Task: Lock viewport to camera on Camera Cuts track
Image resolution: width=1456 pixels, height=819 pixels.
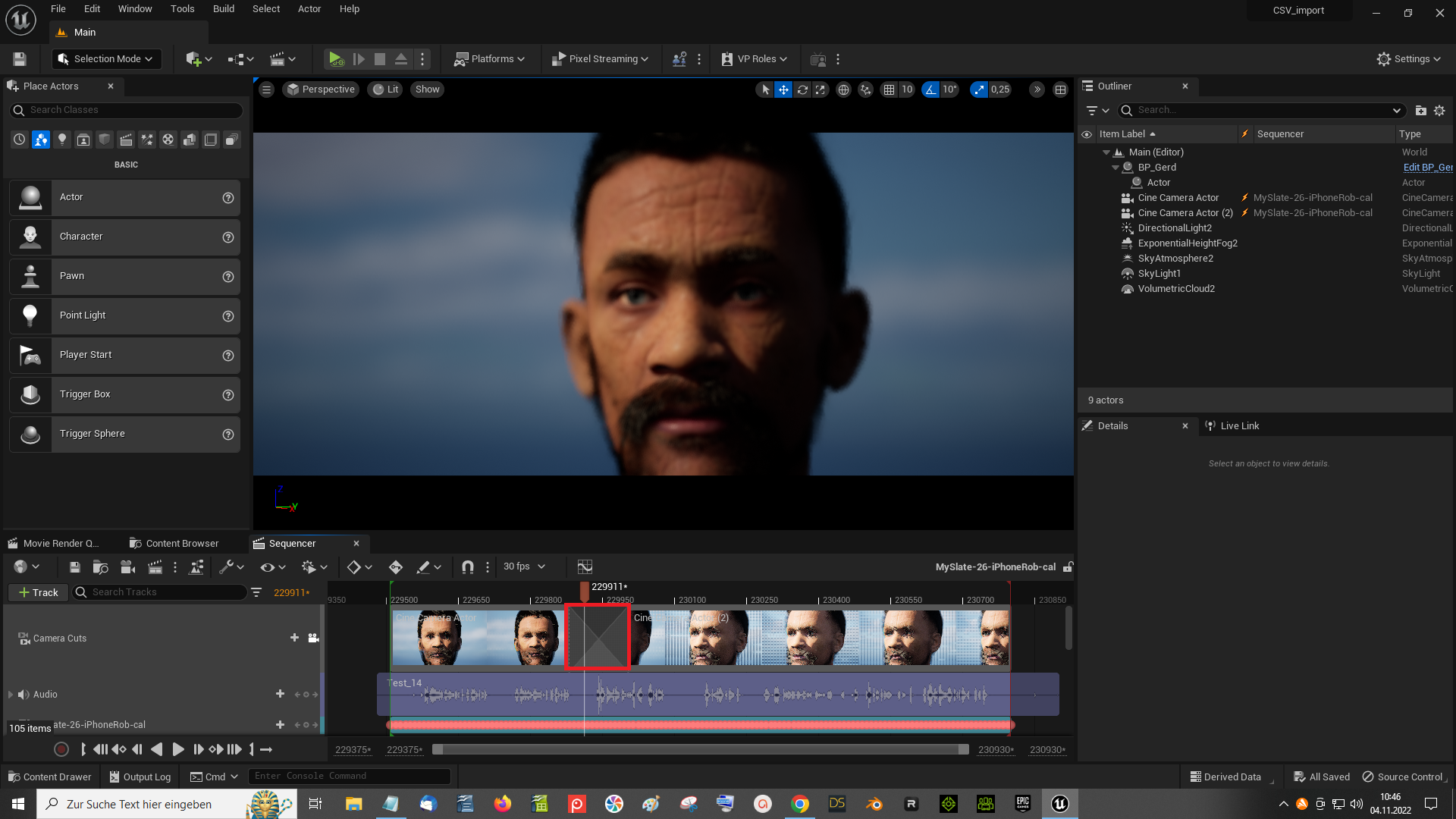Action: click(x=313, y=639)
